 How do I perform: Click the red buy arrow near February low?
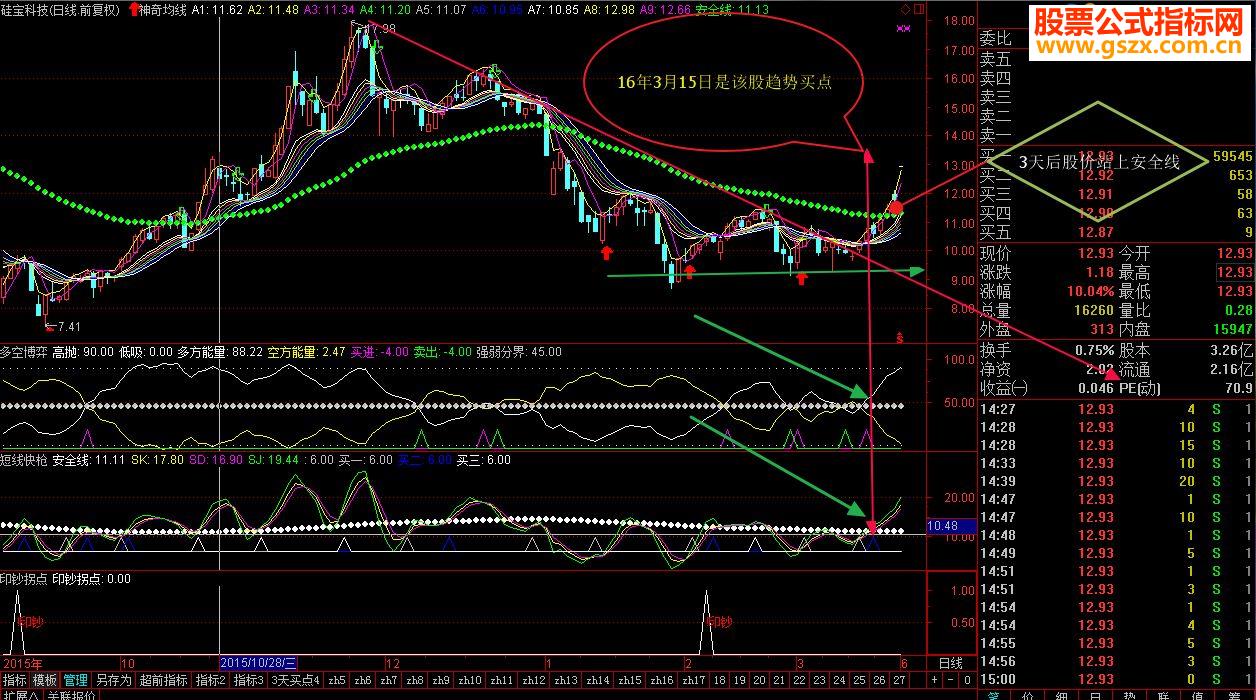(x=690, y=271)
